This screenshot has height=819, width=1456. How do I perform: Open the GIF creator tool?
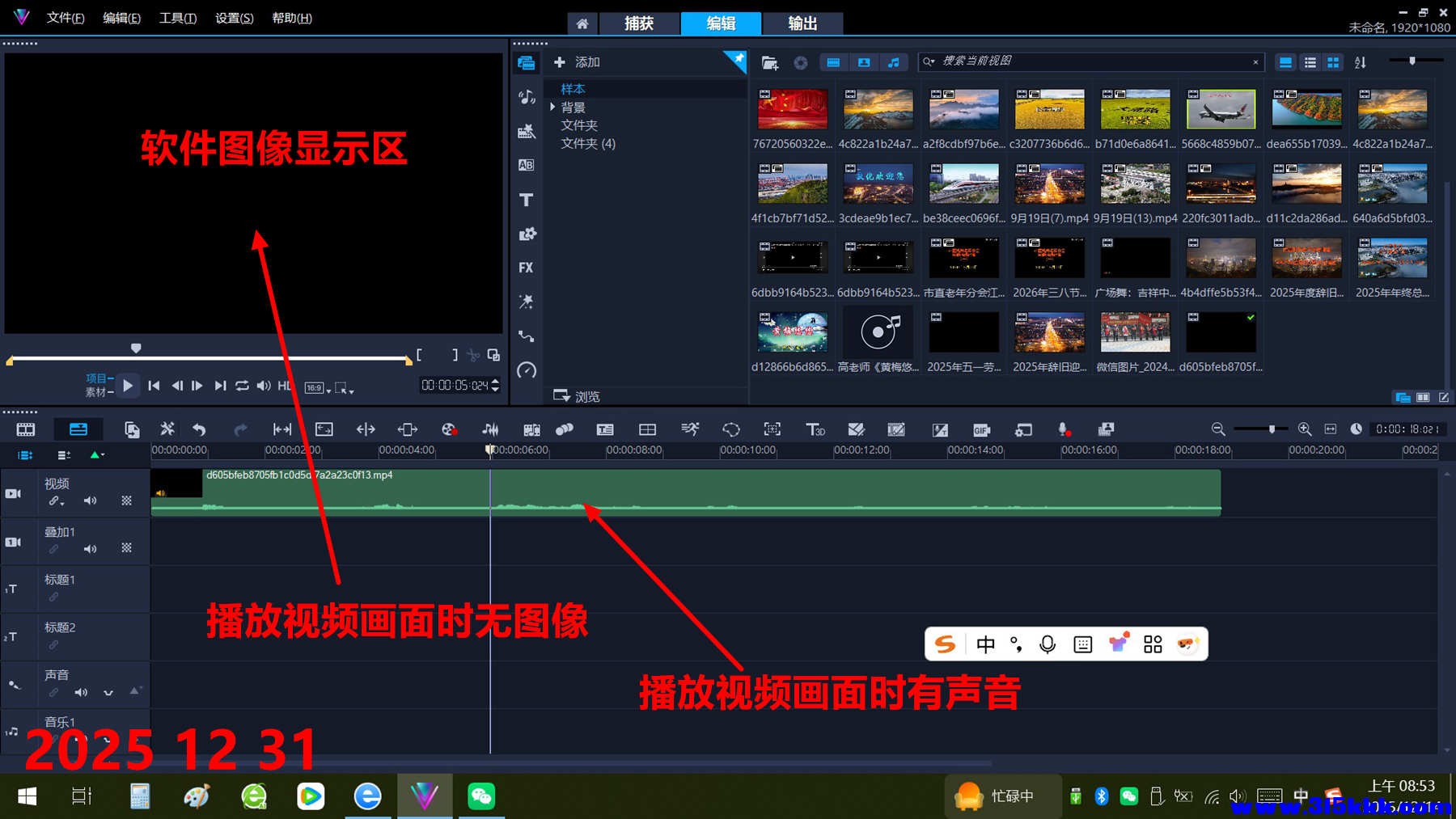[x=981, y=429]
